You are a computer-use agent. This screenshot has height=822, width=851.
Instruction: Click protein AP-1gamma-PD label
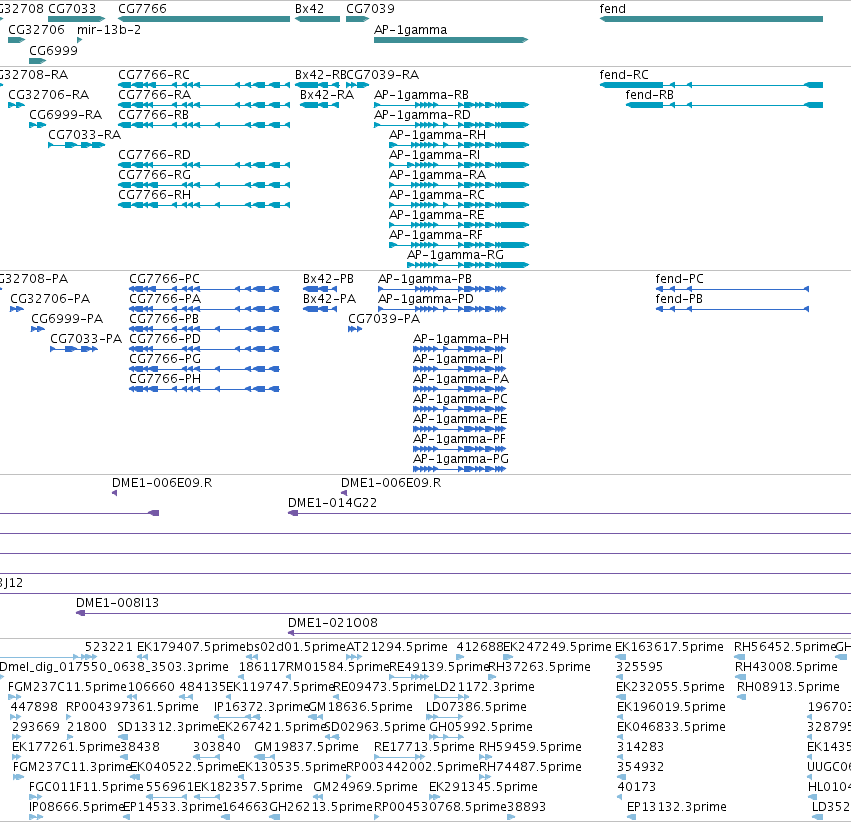click(x=426, y=299)
